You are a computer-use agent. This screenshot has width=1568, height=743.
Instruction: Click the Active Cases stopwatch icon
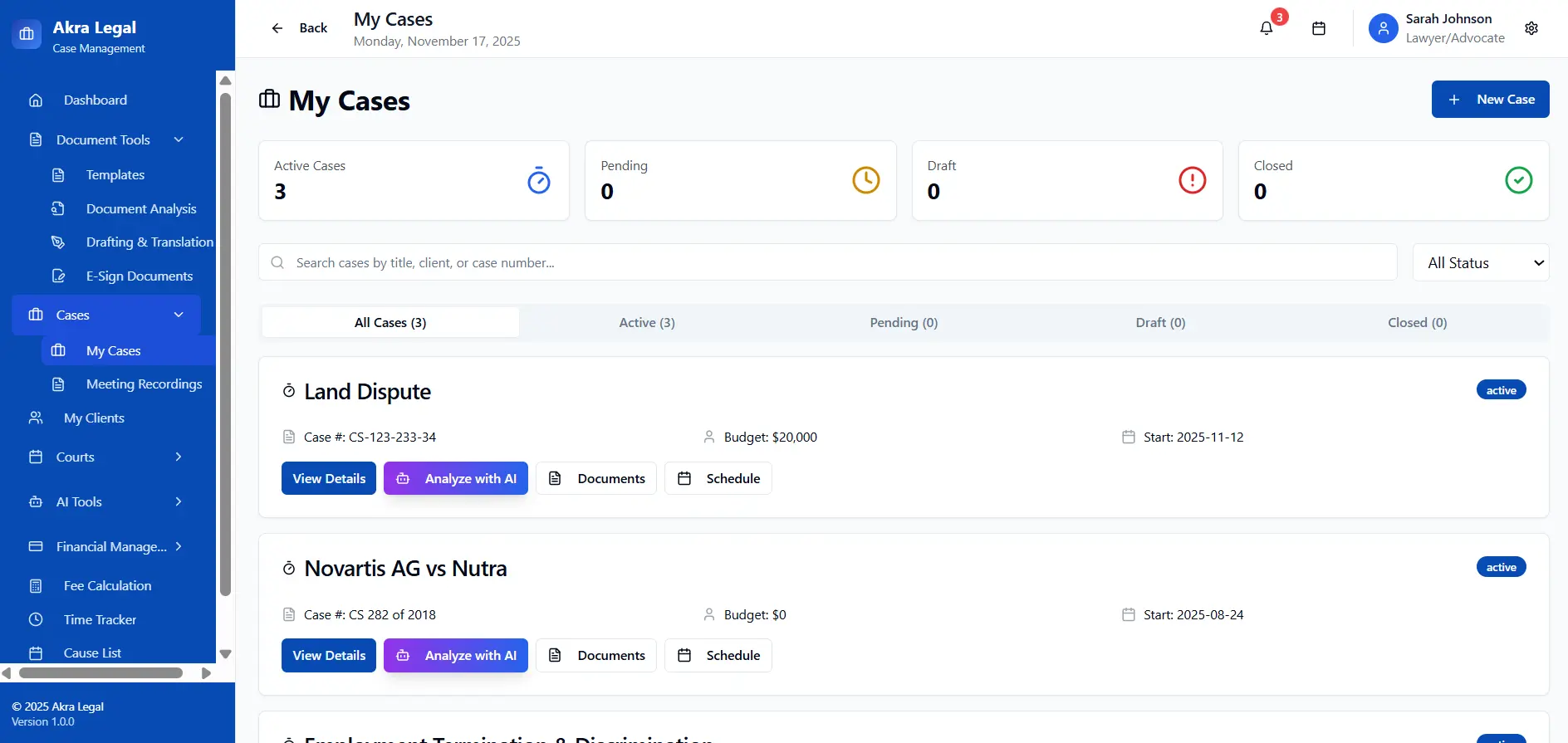(x=539, y=180)
